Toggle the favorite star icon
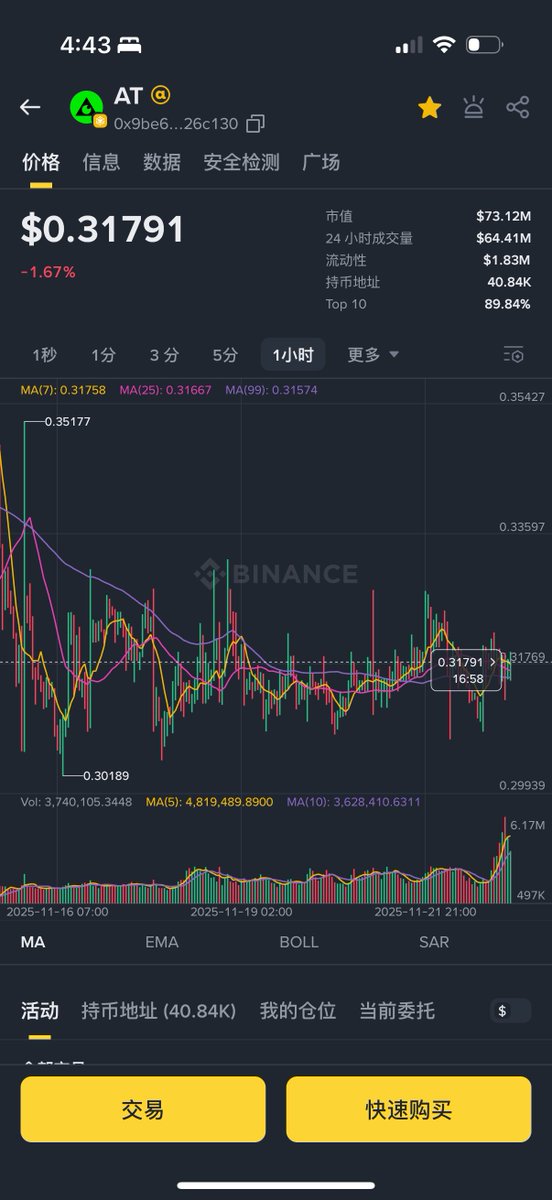Viewport: 552px width, 1200px height. coord(429,108)
